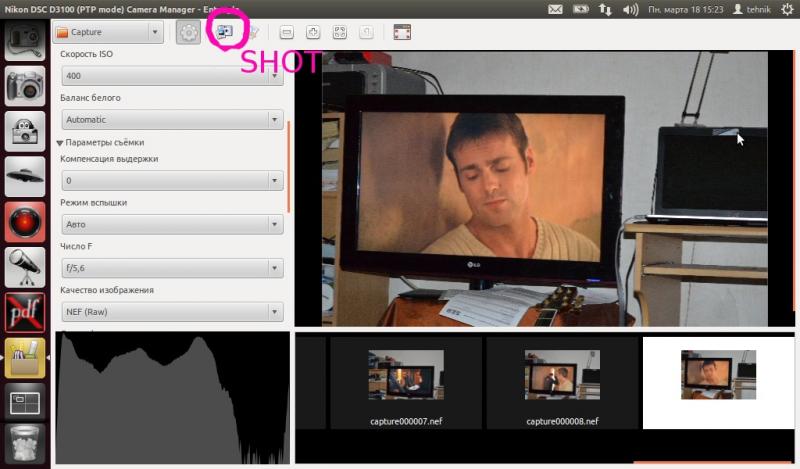Open the power gear system menu
This screenshot has width=800, height=469.
pyautogui.click(x=787, y=9)
